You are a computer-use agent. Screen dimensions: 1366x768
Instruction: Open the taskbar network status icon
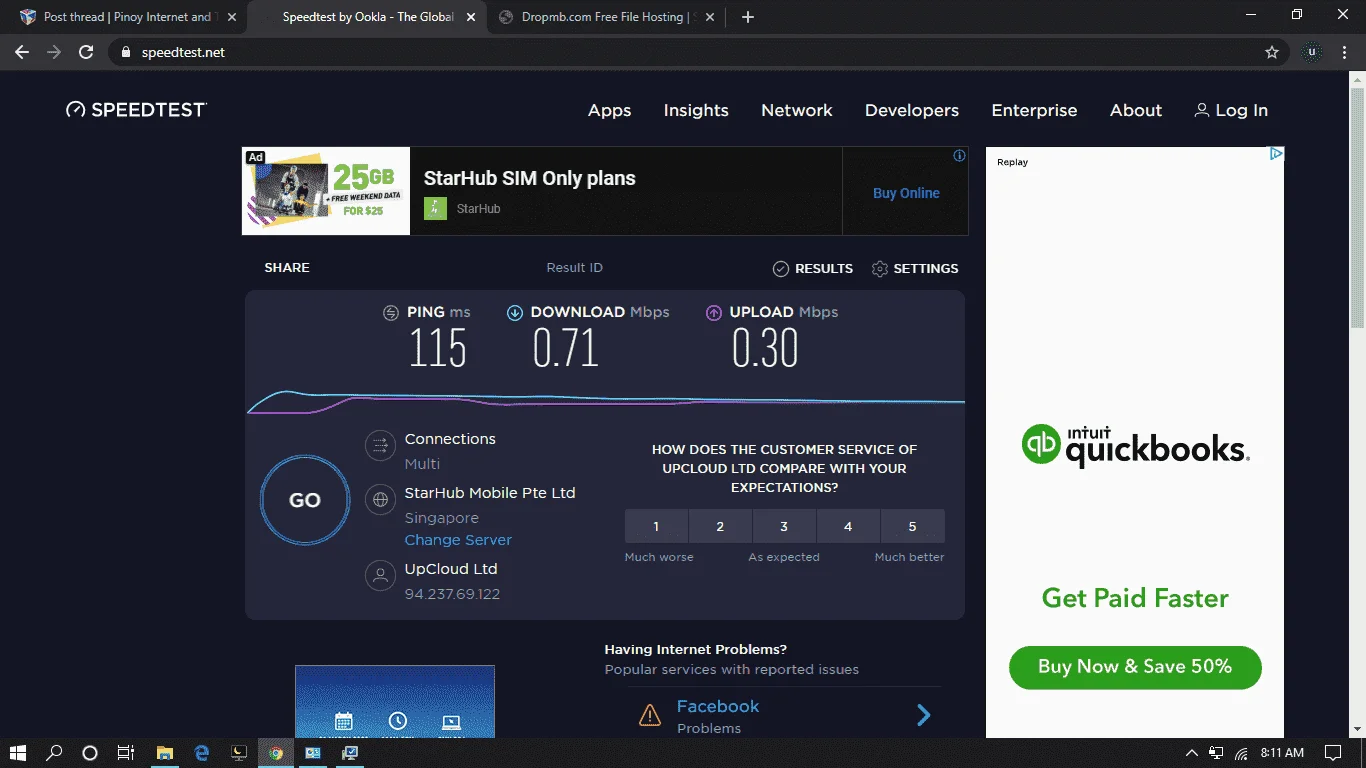pyautogui.click(x=1216, y=753)
